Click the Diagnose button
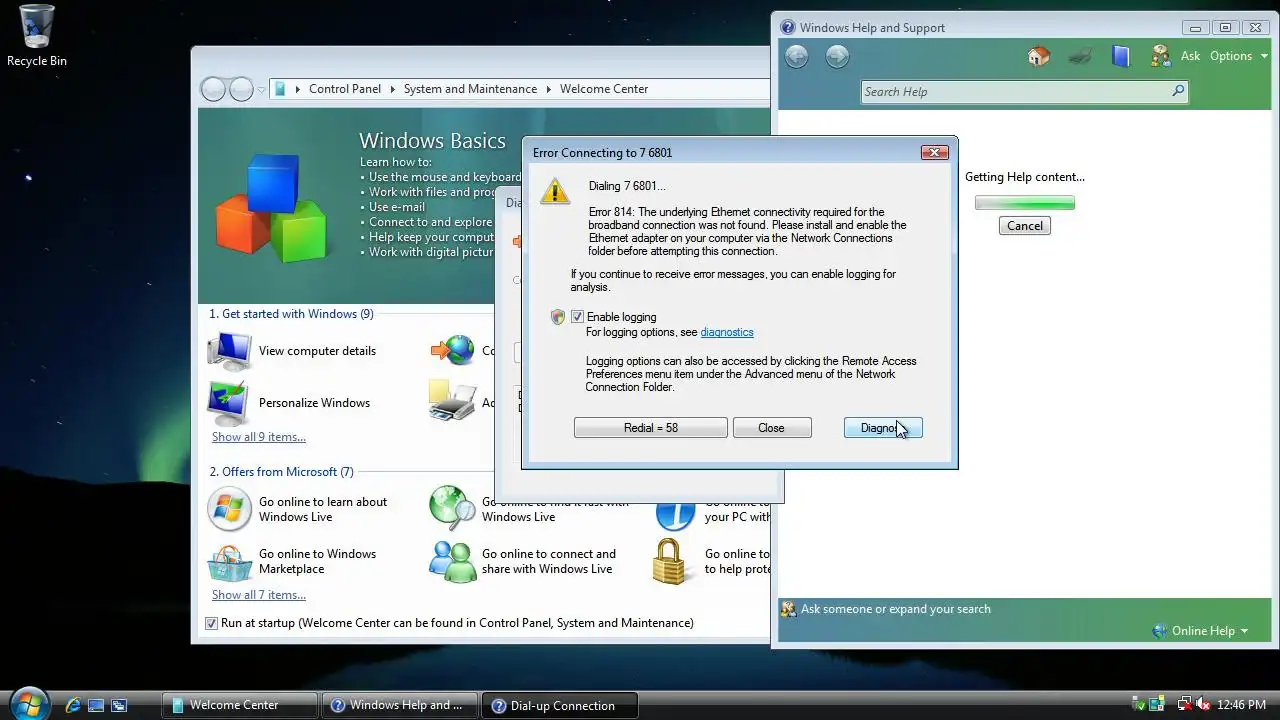 (883, 428)
